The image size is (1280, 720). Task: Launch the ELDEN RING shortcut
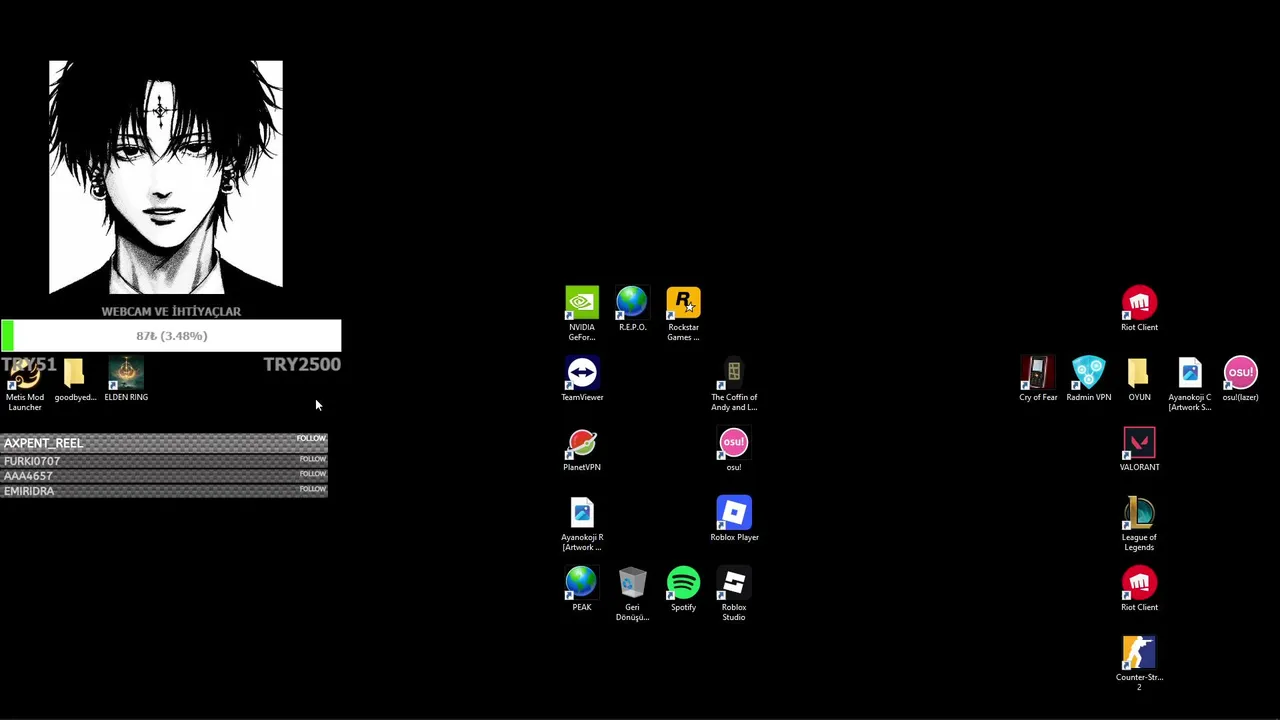[126, 373]
